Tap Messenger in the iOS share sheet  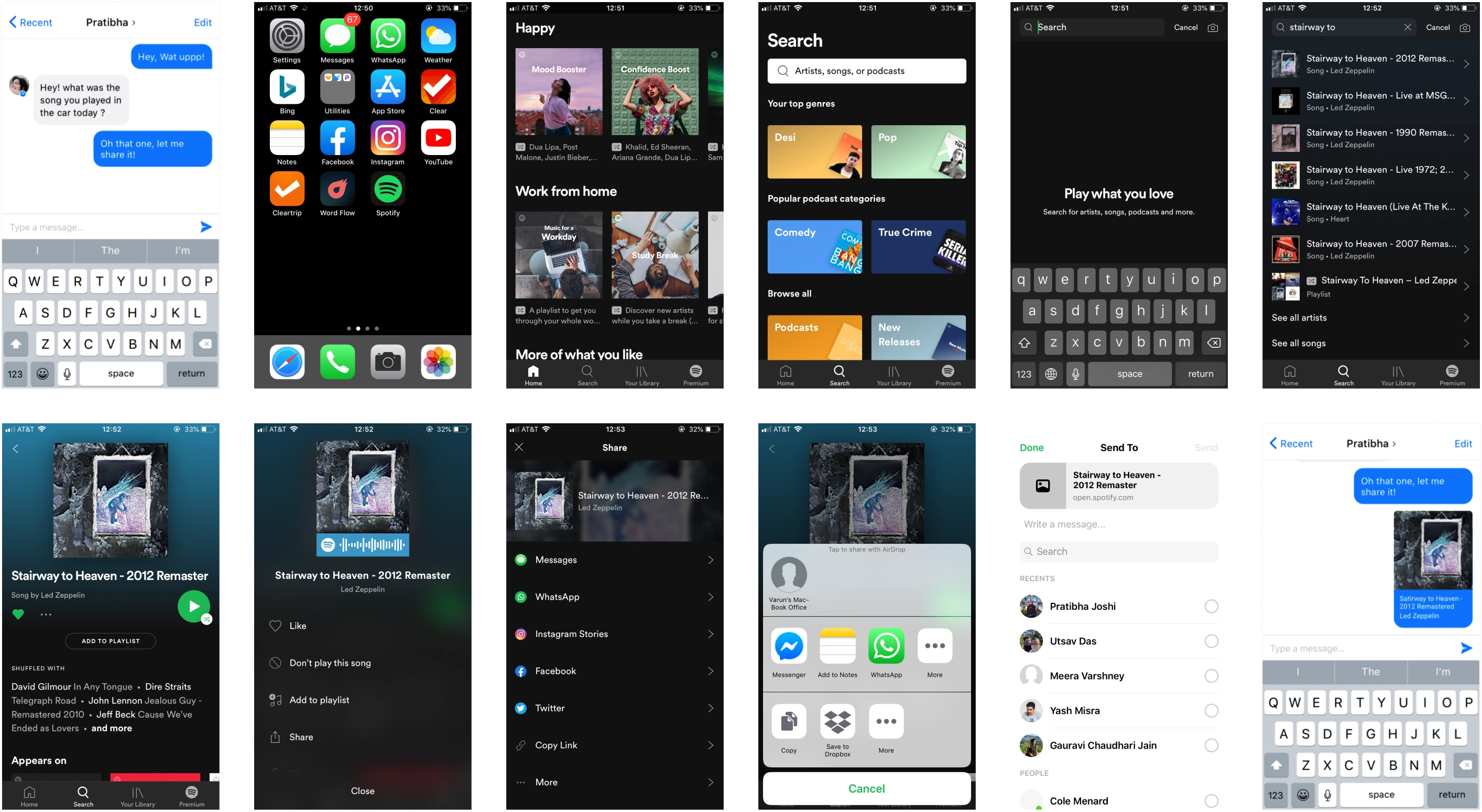click(x=789, y=646)
